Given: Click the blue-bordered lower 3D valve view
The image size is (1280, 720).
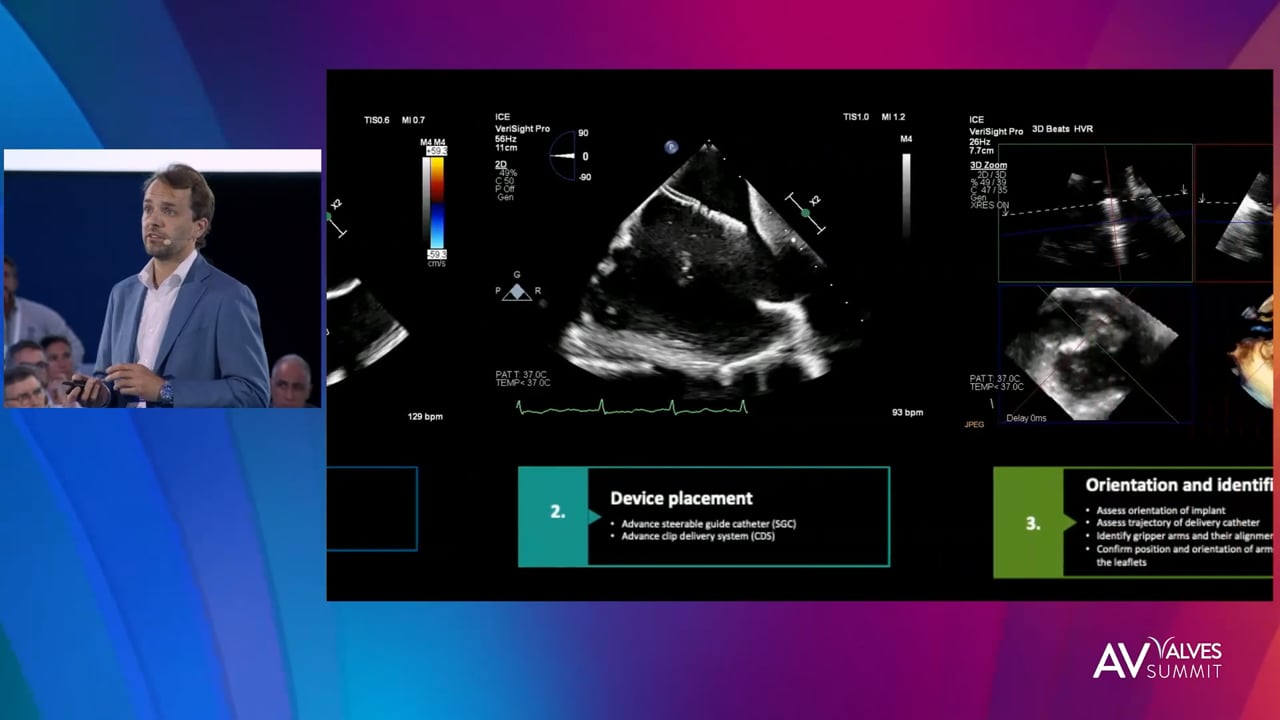Looking at the screenshot, I should click(x=1095, y=353).
